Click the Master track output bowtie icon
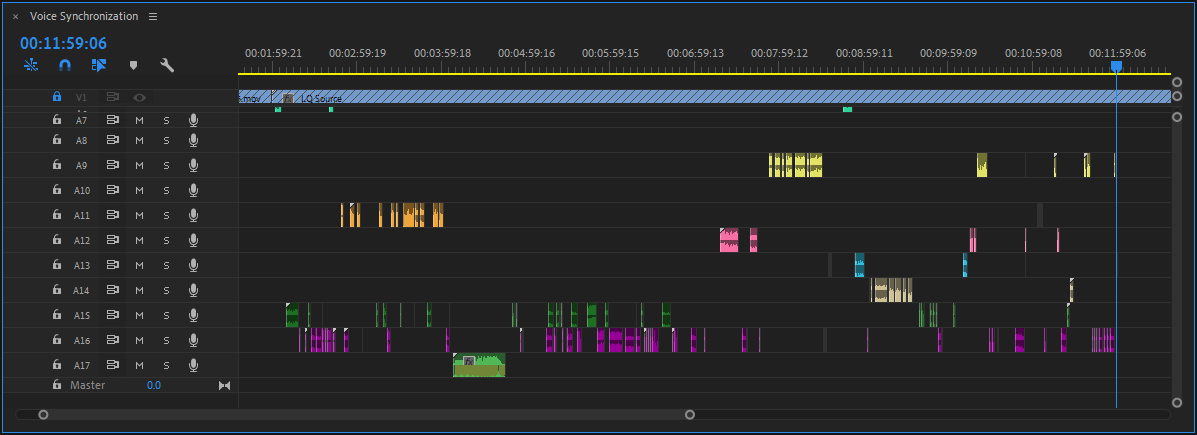Screen dimensions: 1197x435 224,385
